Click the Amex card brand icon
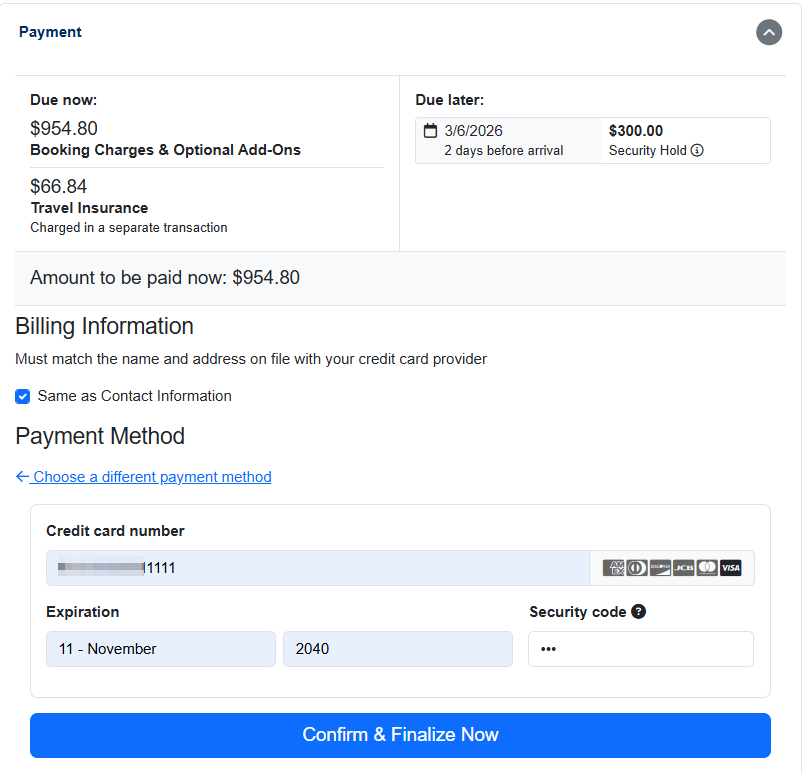This screenshot has height=773, width=804. click(613, 567)
